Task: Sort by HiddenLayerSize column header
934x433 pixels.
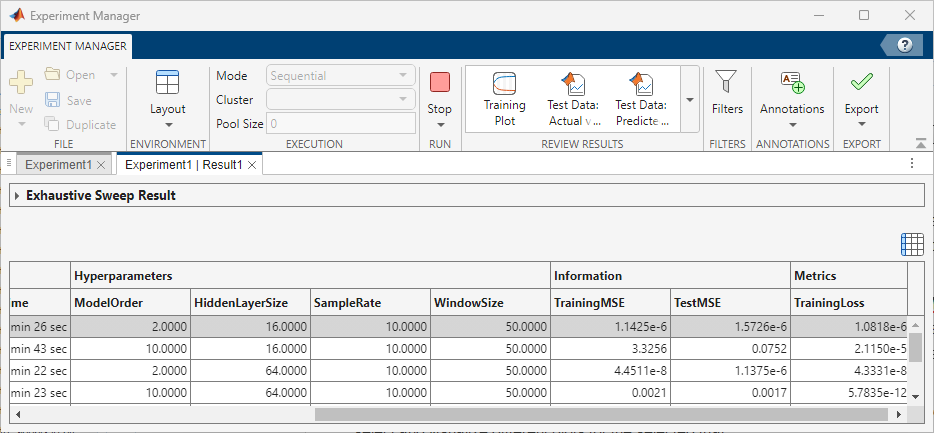Action: (x=250, y=303)
